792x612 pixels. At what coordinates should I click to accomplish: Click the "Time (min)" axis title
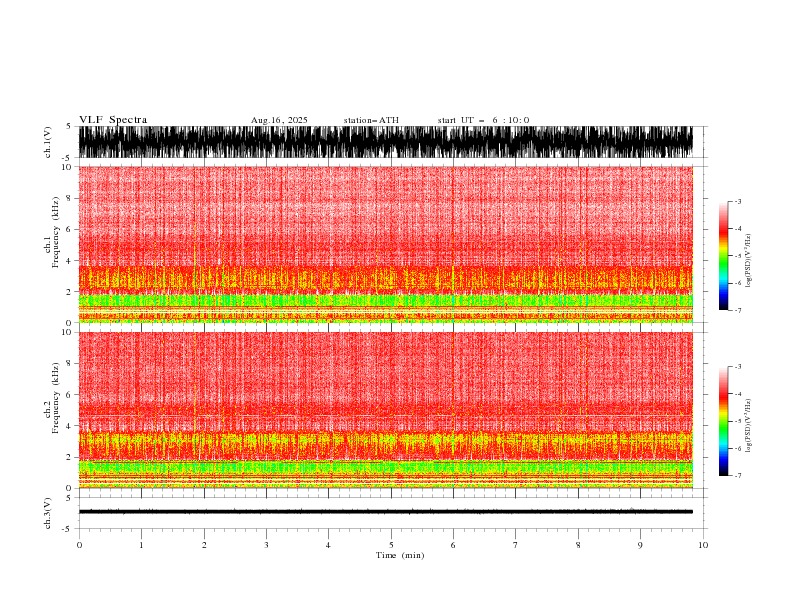point(400,555)
